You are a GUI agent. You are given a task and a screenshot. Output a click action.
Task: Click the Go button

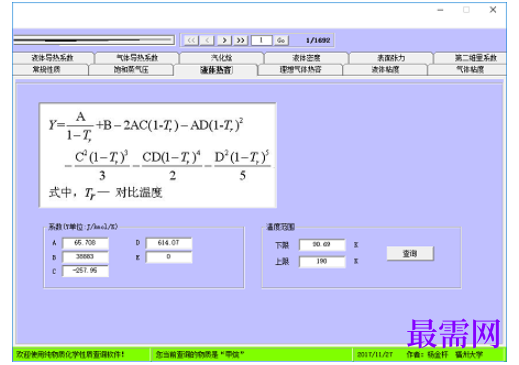coord(281,40)
